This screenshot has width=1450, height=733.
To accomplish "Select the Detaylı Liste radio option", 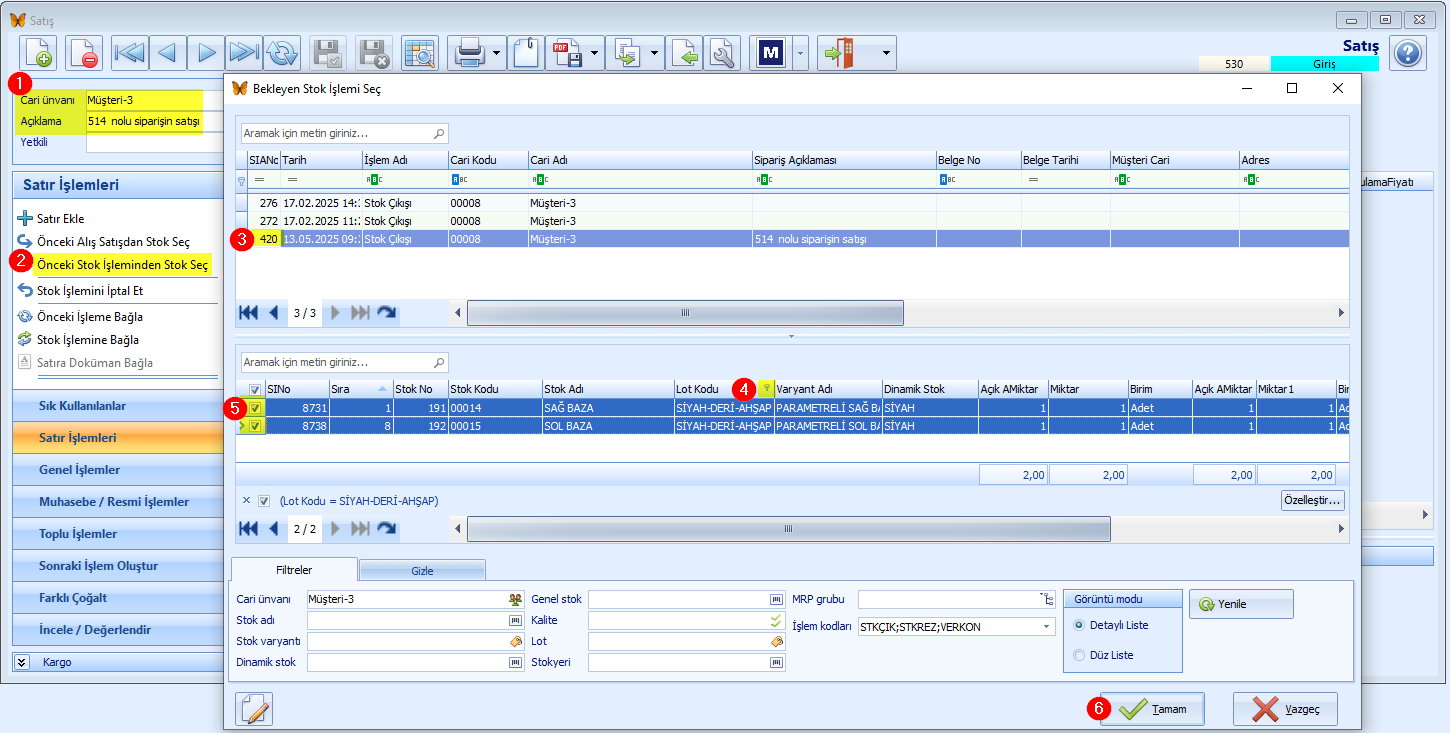I will pos(1078,625).
